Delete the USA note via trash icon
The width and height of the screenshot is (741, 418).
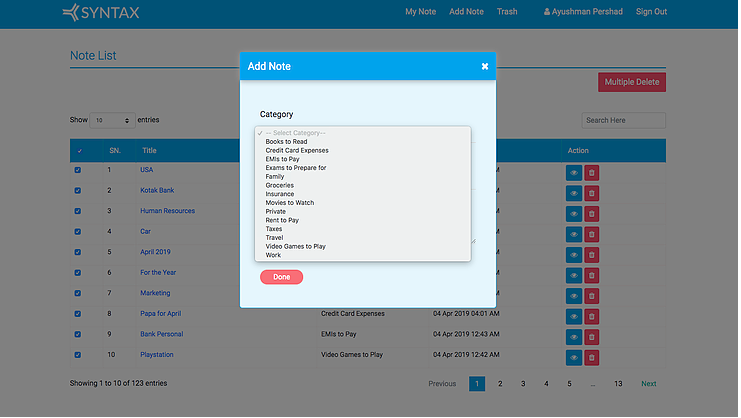[x=591, y=173]
